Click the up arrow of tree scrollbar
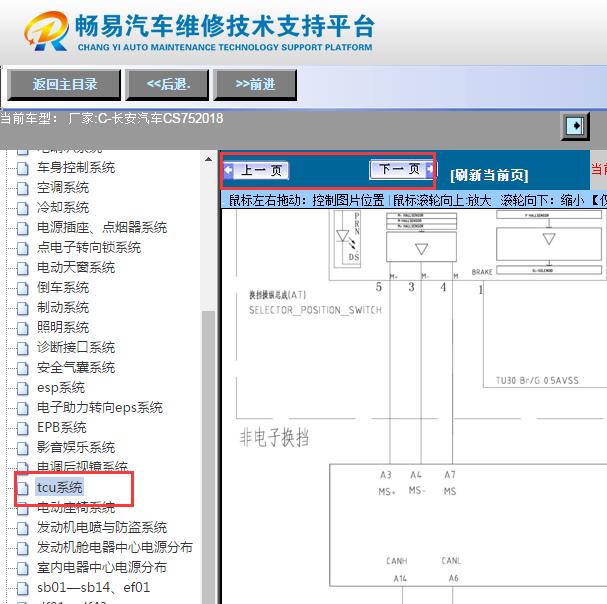Screen dimensions: 607x604 click(x=208, y=159)
